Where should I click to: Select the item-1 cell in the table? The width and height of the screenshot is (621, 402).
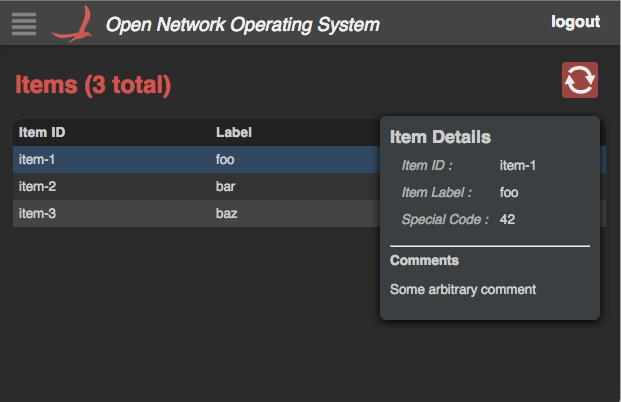click(38, 159)
